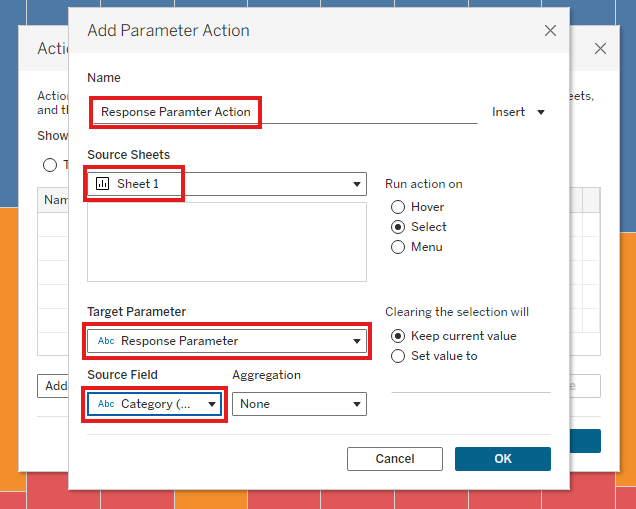Open the Insert dropdown next to Name

[518, 112]
